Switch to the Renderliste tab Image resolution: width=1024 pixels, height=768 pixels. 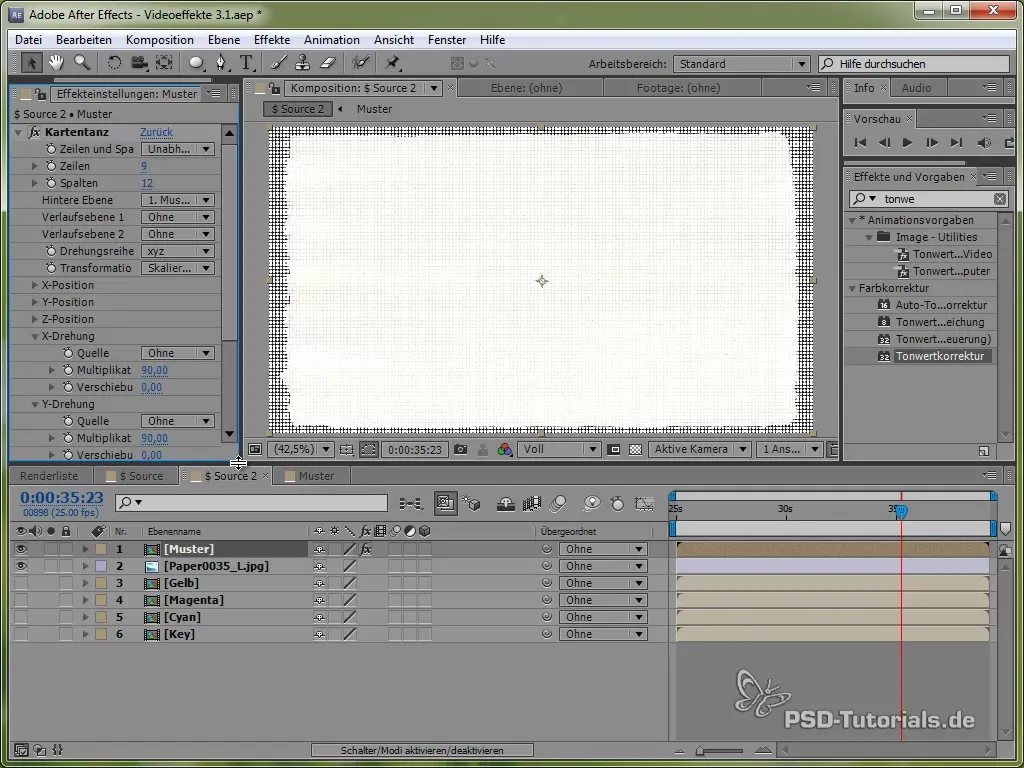click(x=49, y=476)
